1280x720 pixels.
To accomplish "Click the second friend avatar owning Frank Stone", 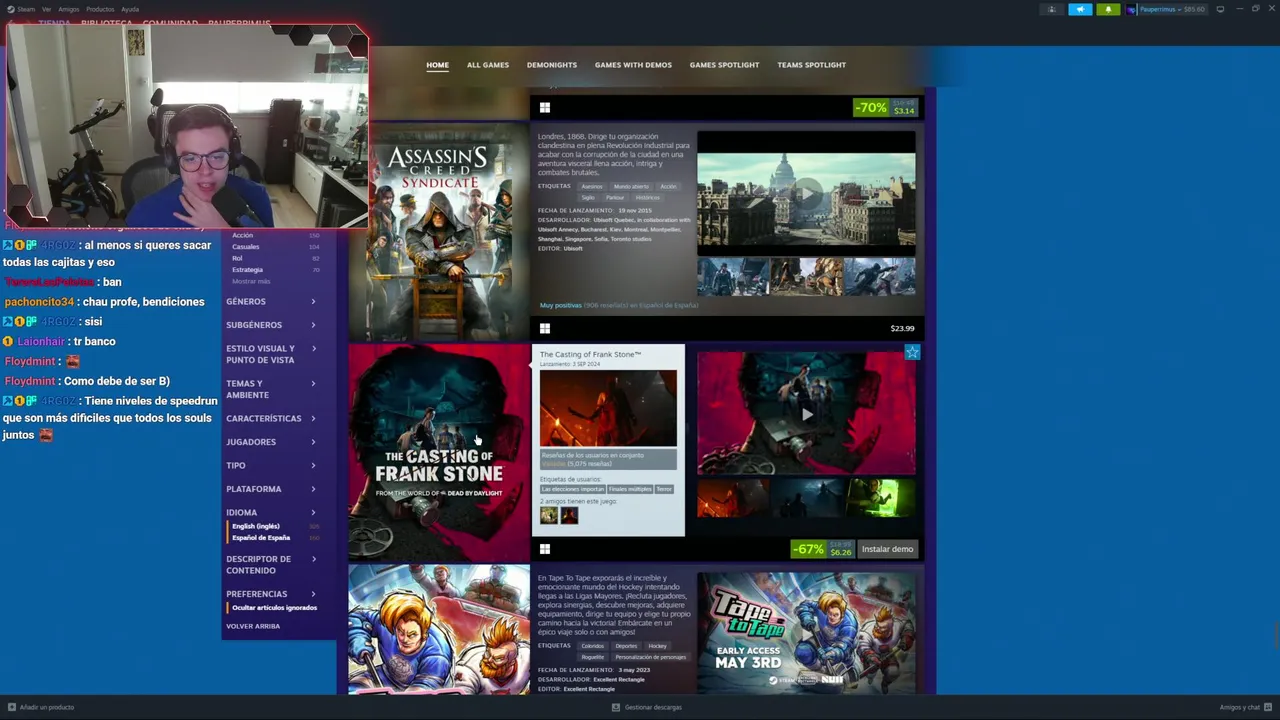I will [569, 515].
